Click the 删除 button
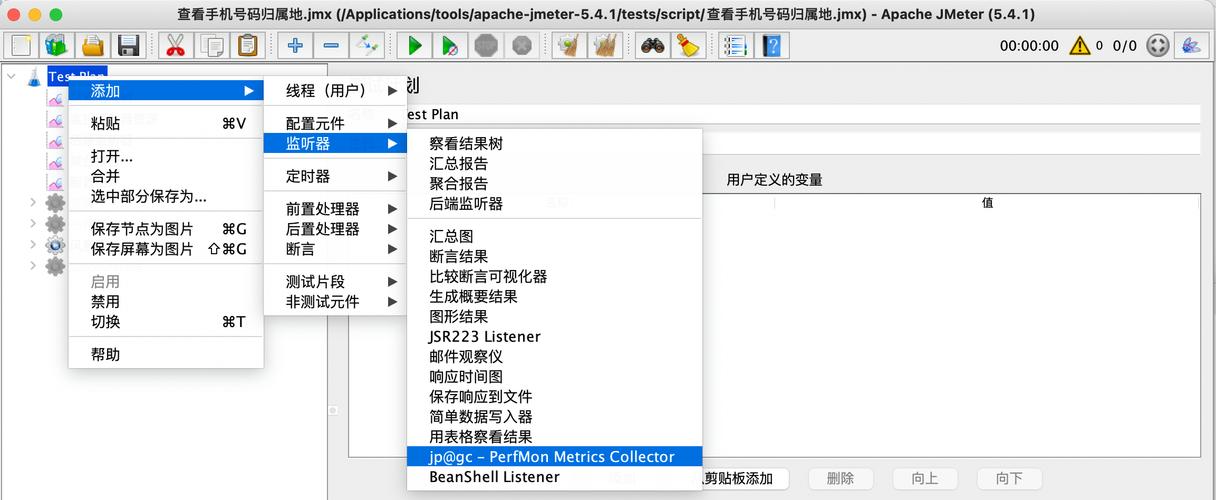 click(840, 479)
